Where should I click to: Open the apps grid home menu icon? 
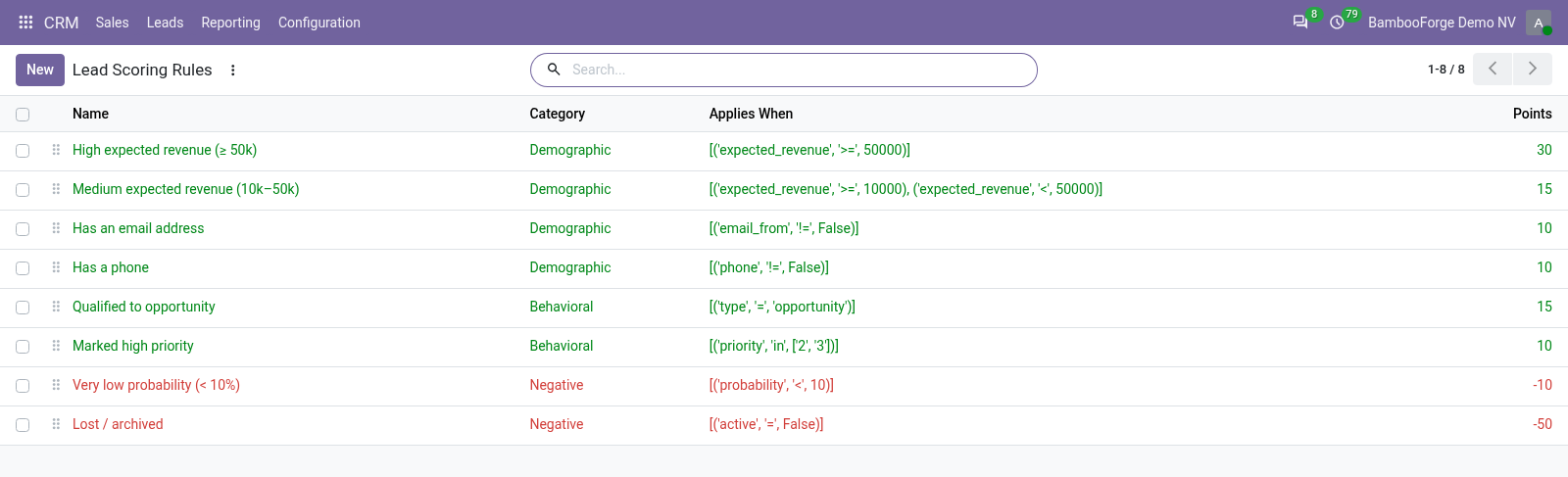pos(25,22)
